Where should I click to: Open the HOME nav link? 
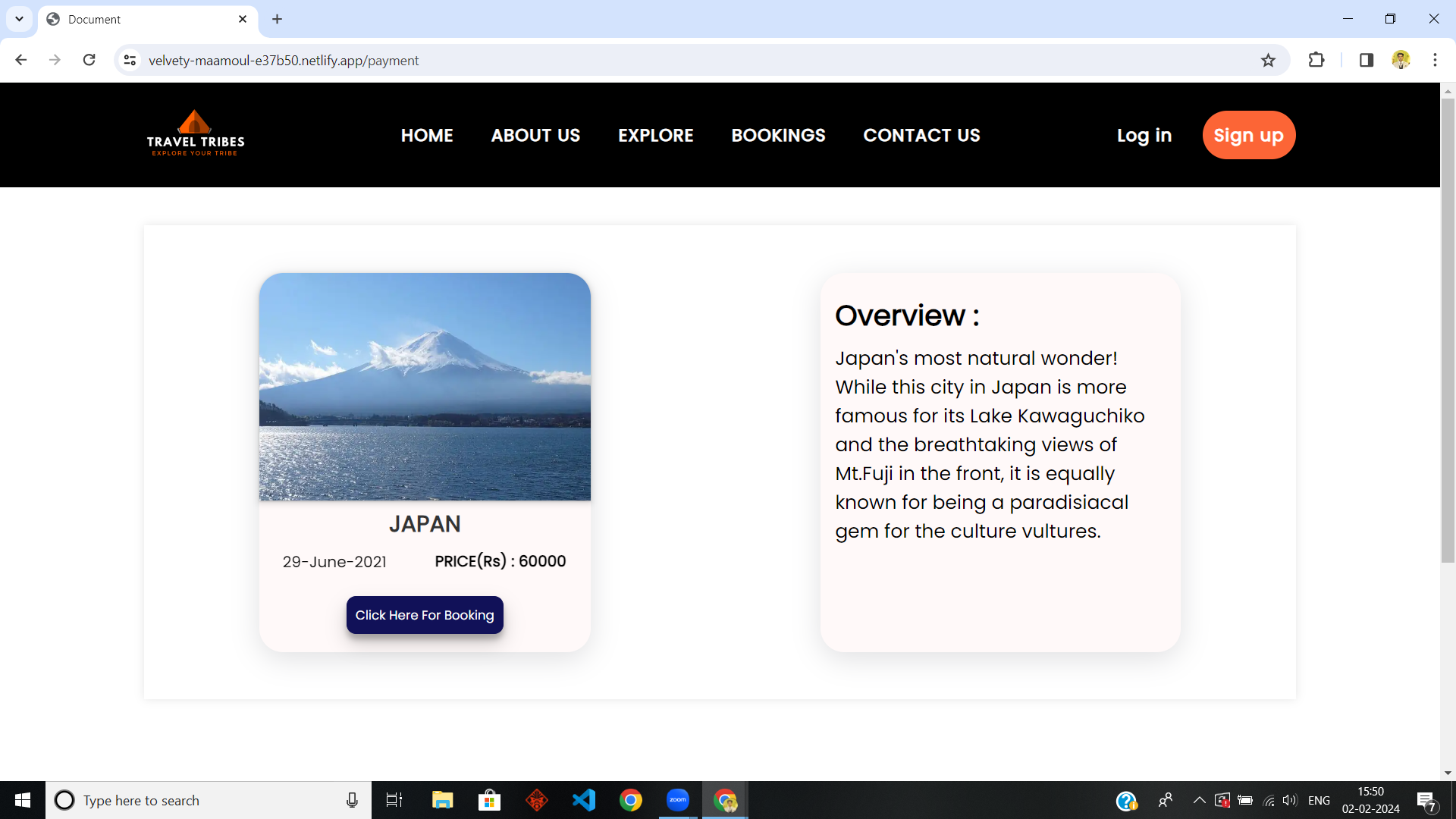coord(427,135)
